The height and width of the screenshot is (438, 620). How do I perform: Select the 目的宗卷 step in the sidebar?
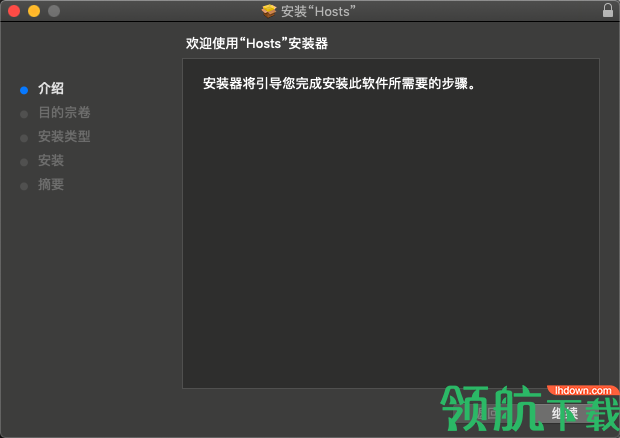pos(64,112)
